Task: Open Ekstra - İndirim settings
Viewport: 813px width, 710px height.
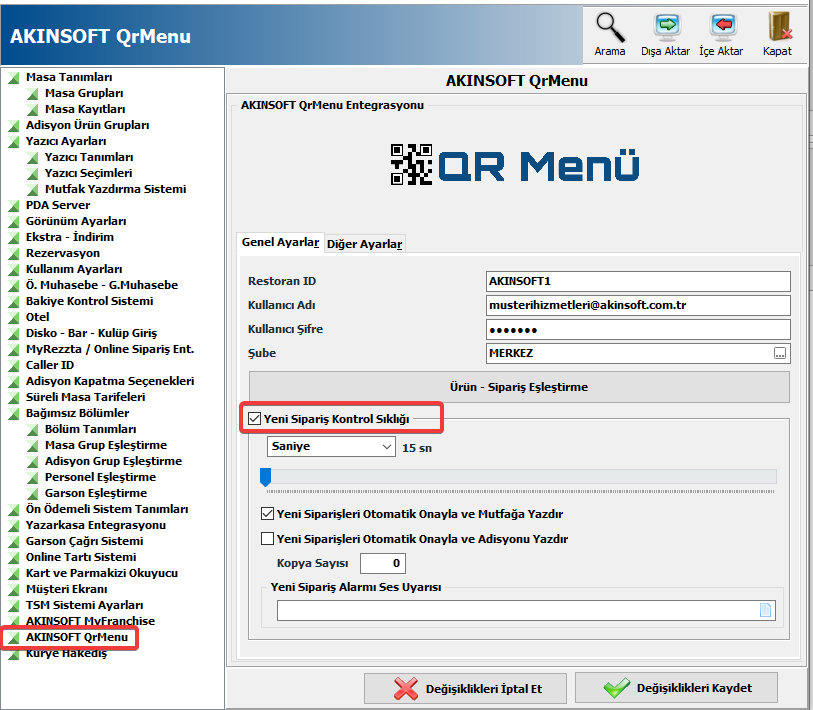Action: click(70, 237)
